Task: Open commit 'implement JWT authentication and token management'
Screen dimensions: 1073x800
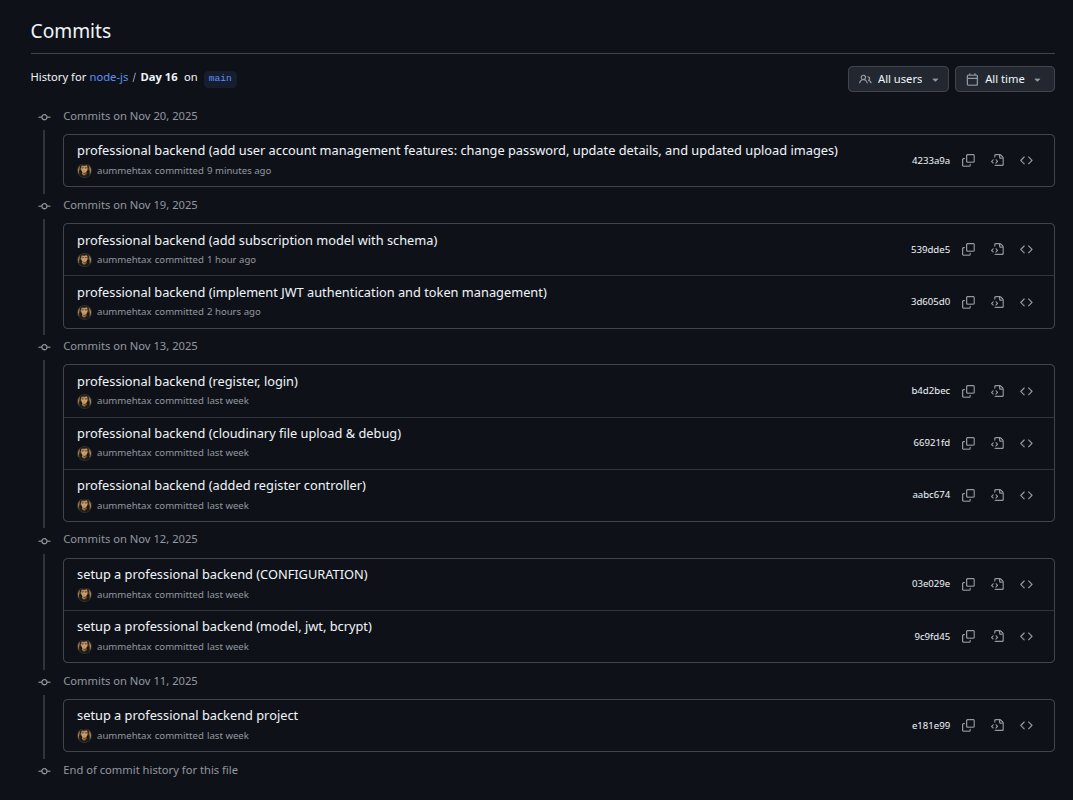Action: click(x=312, y=292)
